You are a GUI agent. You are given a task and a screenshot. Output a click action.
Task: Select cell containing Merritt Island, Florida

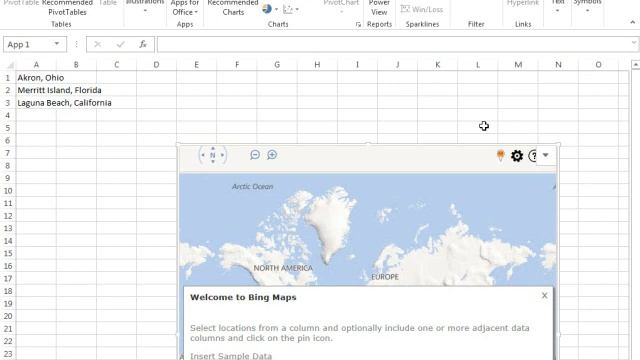[36, 90]
